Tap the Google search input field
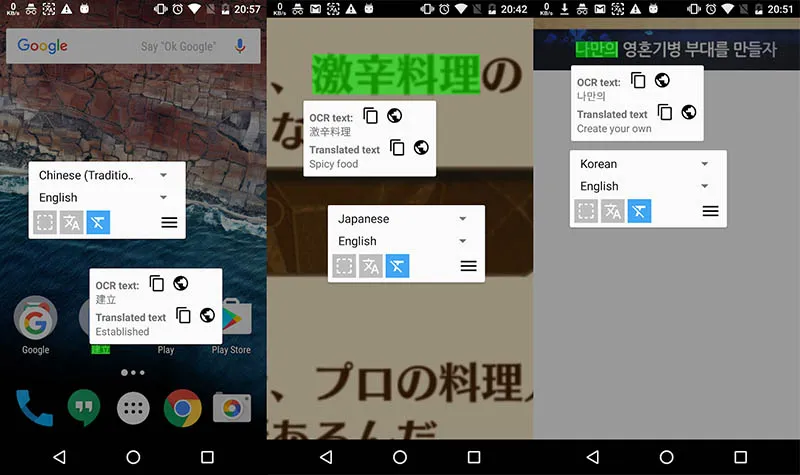 tap(120, 46)
